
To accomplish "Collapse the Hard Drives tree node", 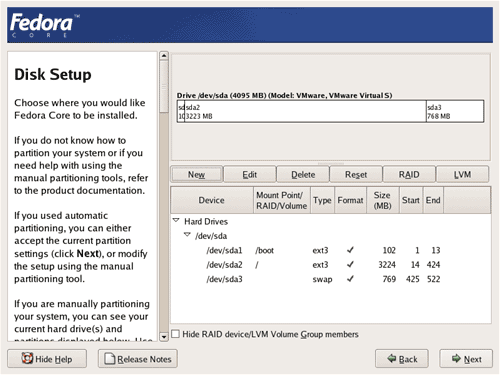I will click(176, 220).
